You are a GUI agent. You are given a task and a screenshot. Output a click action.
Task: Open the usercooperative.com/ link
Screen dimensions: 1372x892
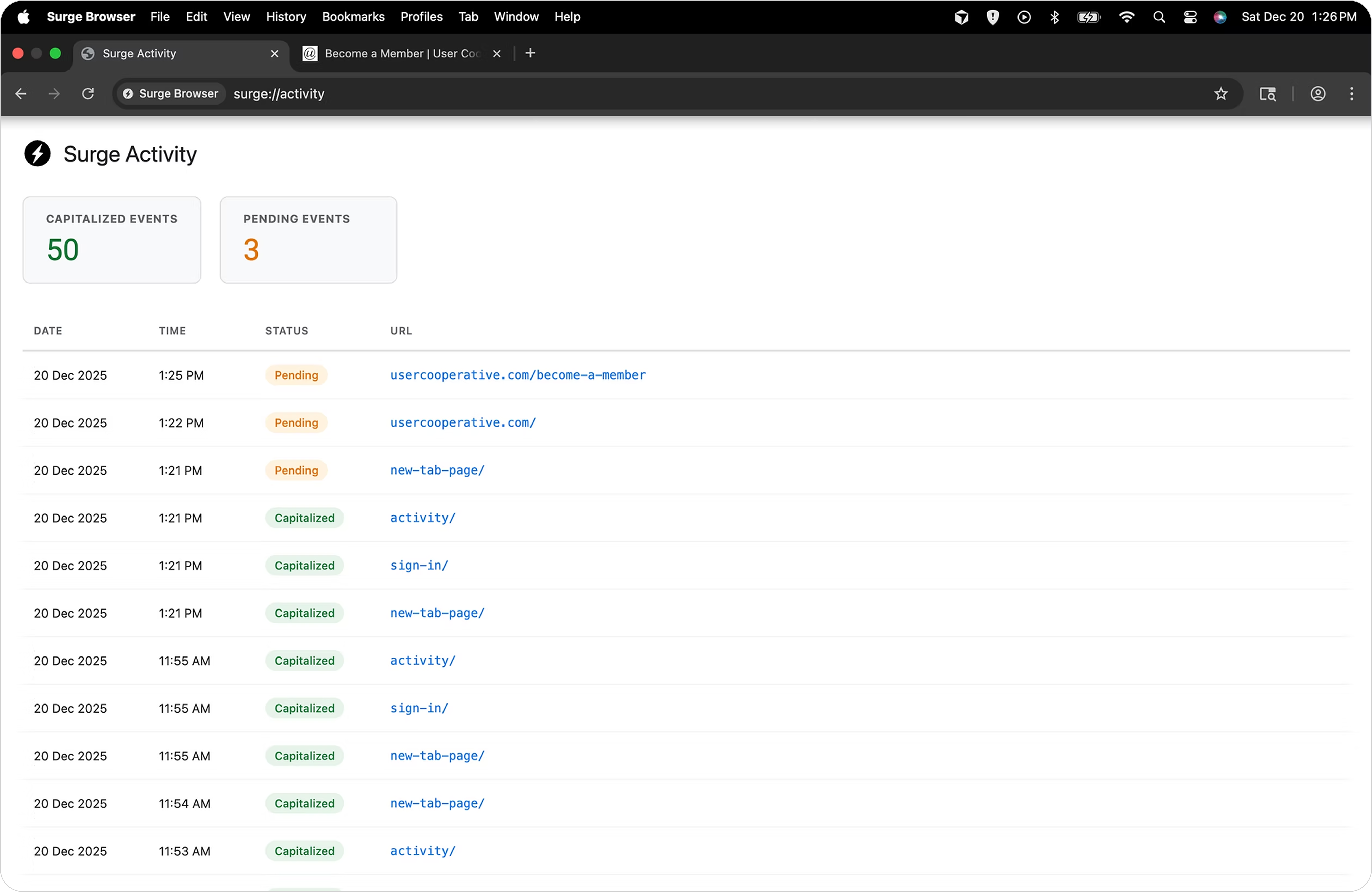pyautogui.click(x=463, y=422)
